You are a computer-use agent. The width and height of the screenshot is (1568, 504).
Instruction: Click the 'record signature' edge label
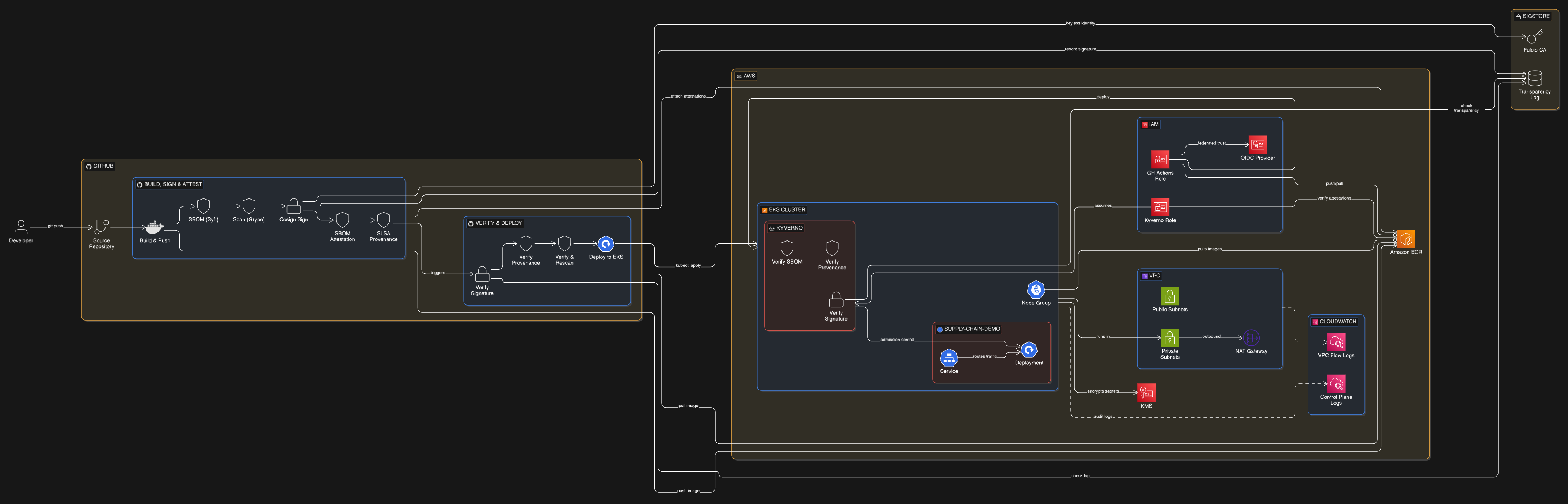point(1080,49)
